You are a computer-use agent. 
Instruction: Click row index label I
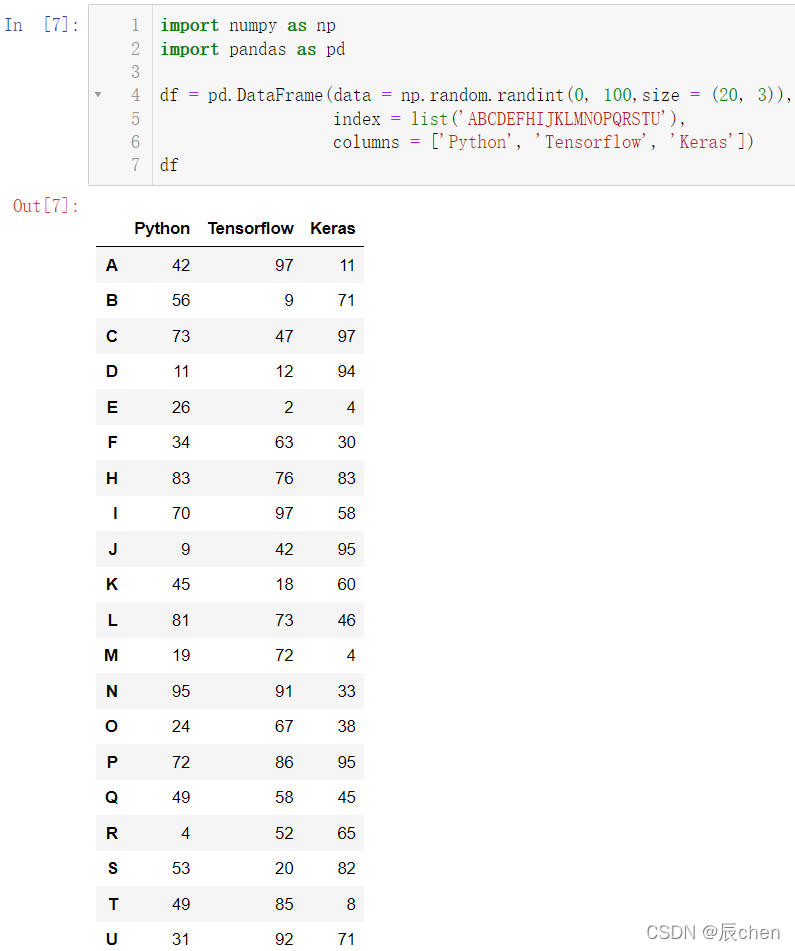[115, 513]
